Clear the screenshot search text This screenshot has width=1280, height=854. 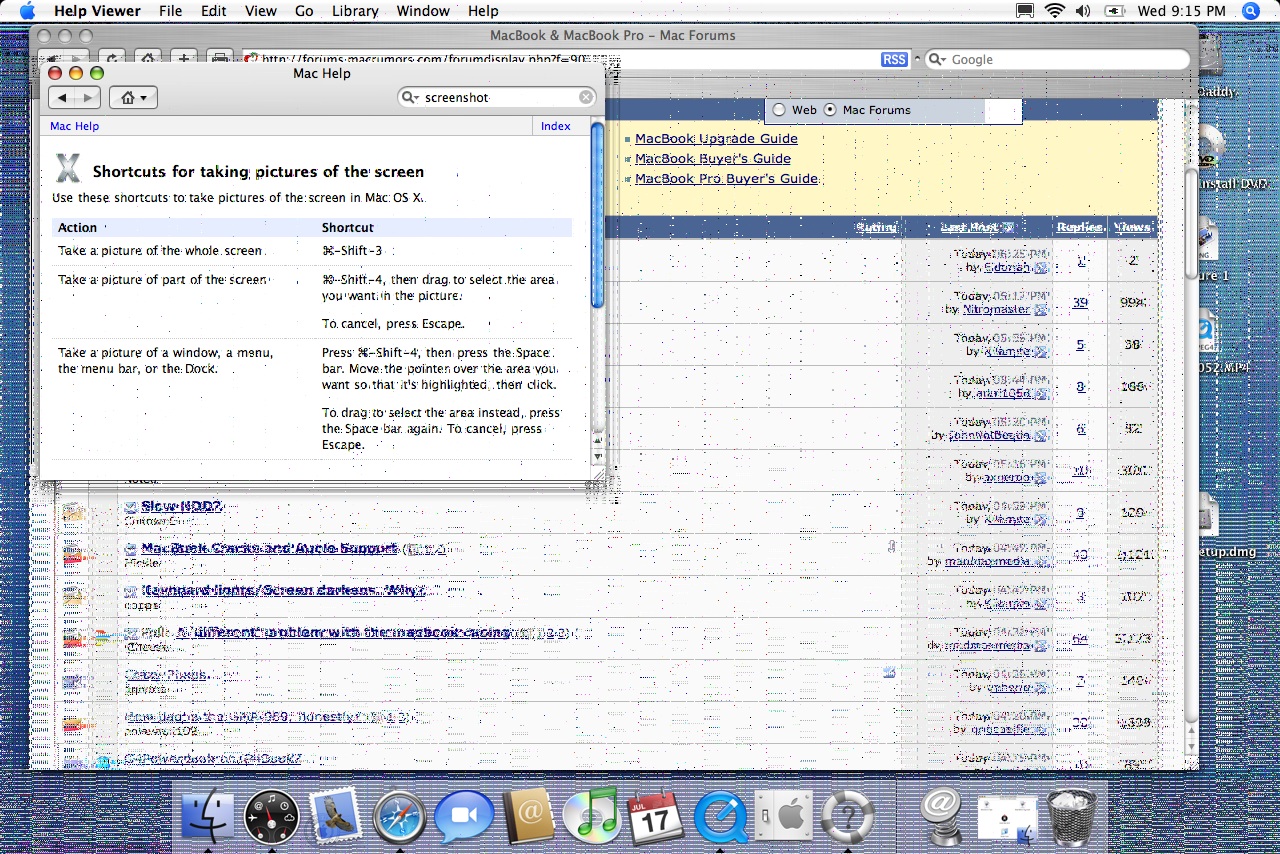tap(586, 97)
